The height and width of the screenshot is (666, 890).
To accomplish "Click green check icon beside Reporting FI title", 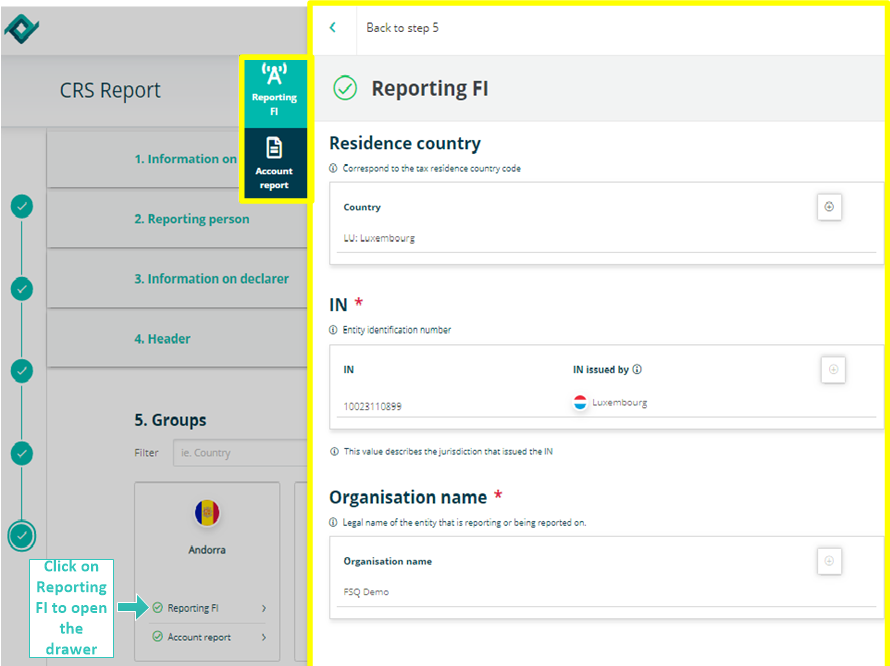I will point(345,88).
